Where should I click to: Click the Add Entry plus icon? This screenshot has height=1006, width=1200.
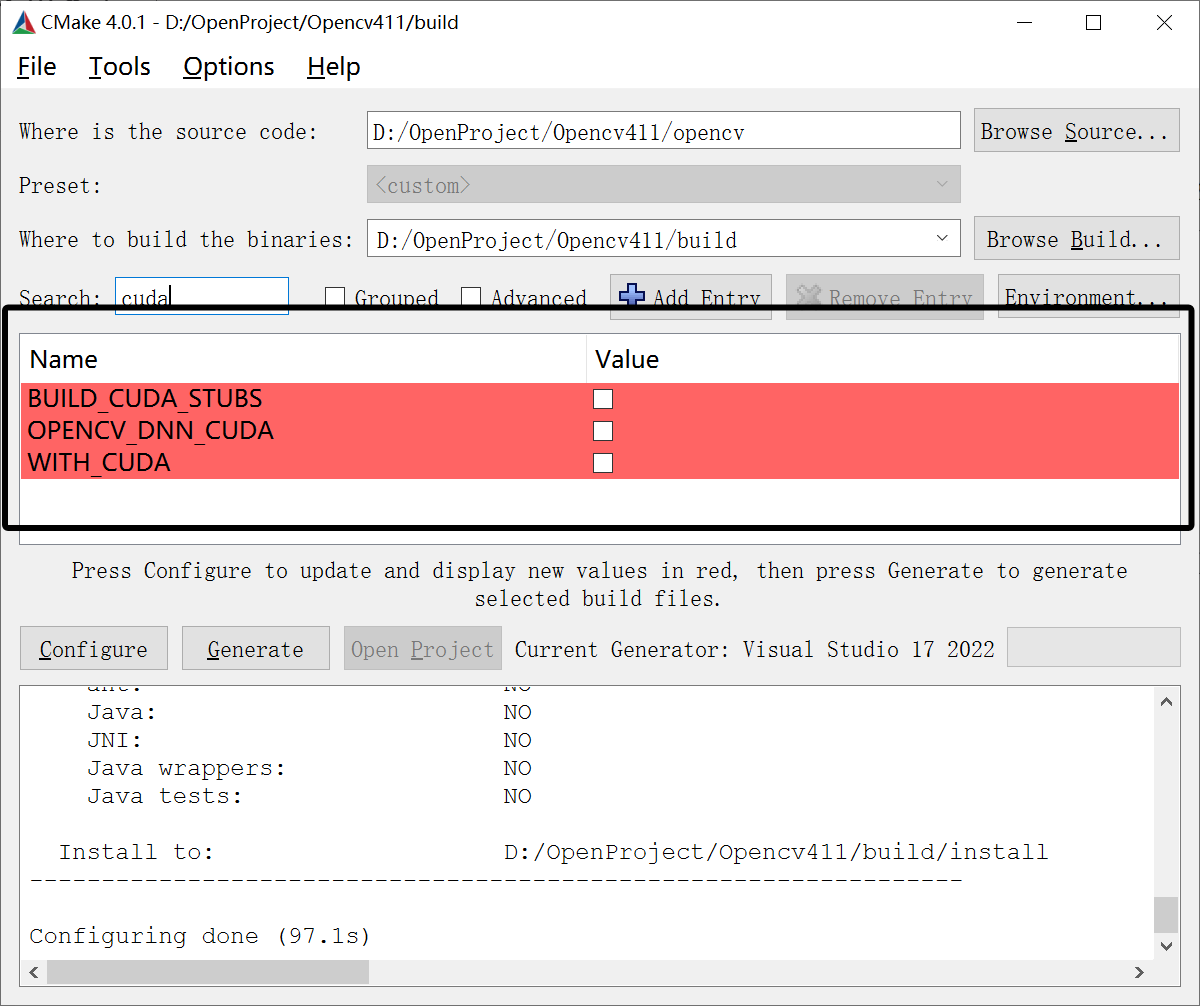point(632,297)
